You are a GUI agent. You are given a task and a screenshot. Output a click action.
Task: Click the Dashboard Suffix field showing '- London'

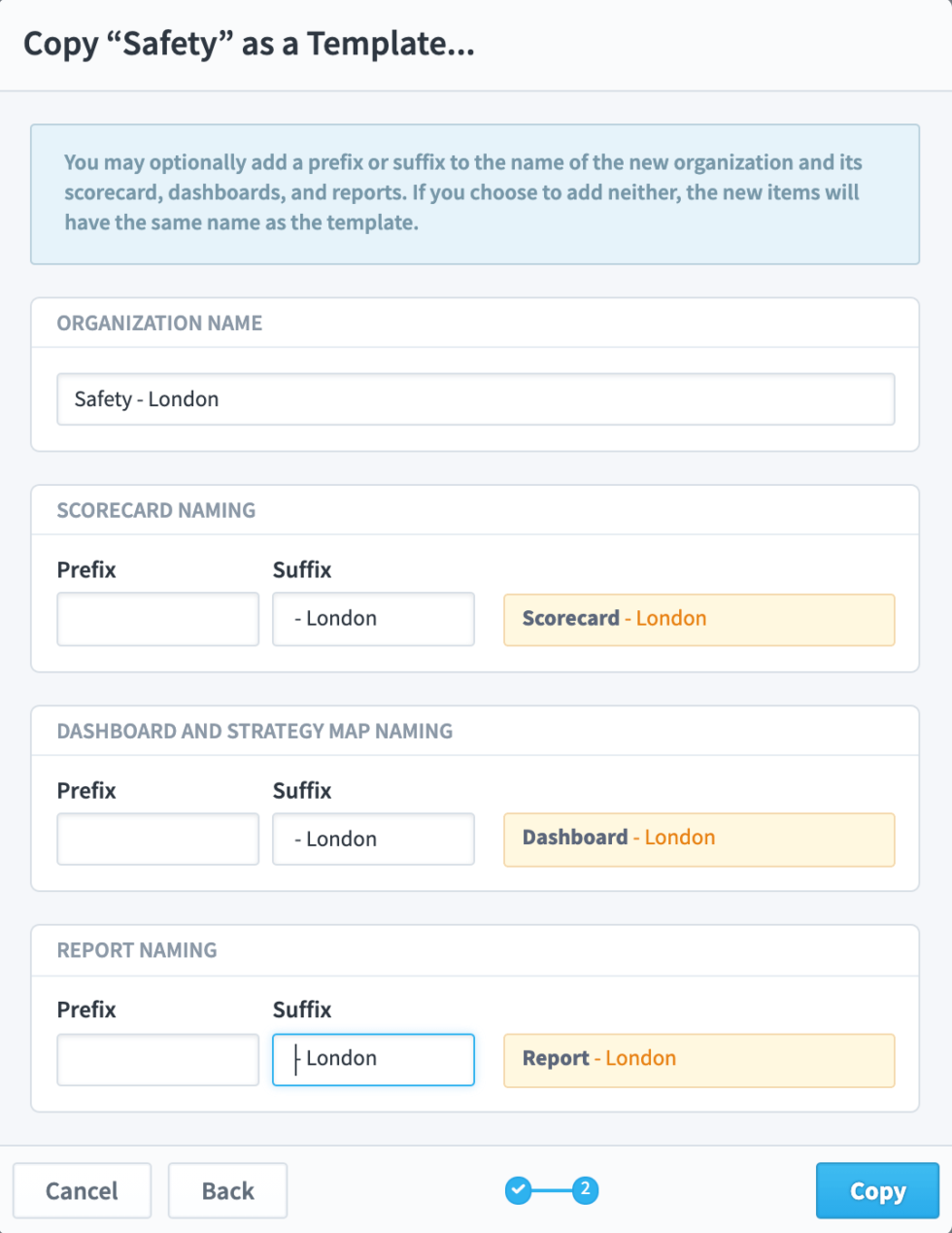coord(373,839)
